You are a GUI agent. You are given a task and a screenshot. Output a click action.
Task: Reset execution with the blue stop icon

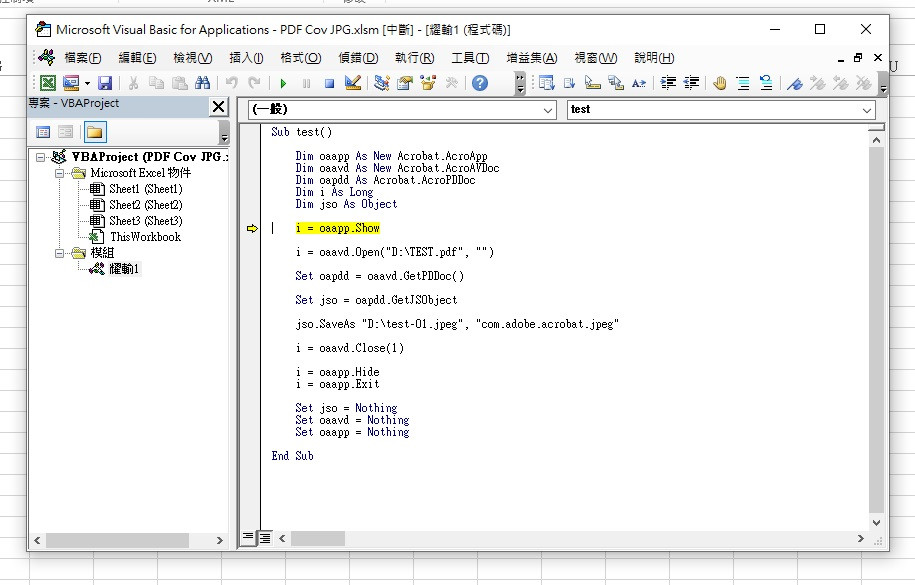329,83
